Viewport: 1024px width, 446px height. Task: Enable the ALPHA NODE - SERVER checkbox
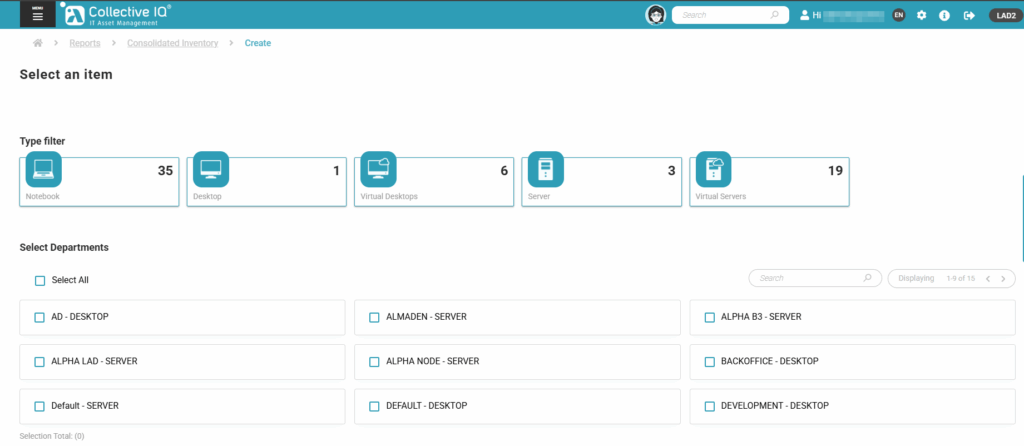tap(375, 362)
